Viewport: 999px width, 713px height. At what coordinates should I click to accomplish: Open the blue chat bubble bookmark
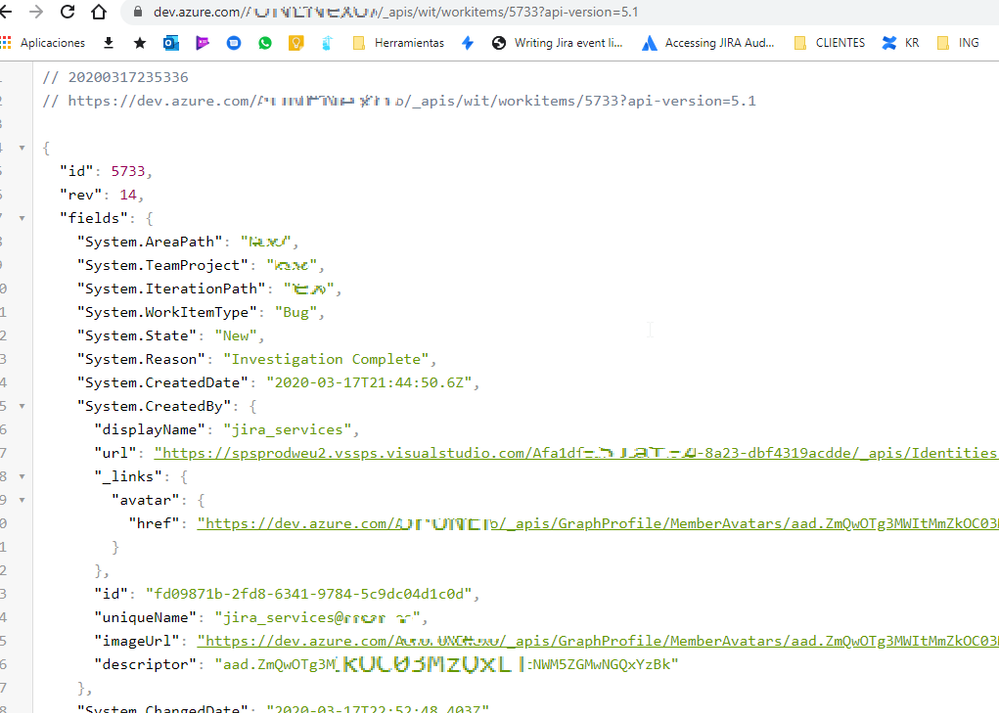point(234,43)
